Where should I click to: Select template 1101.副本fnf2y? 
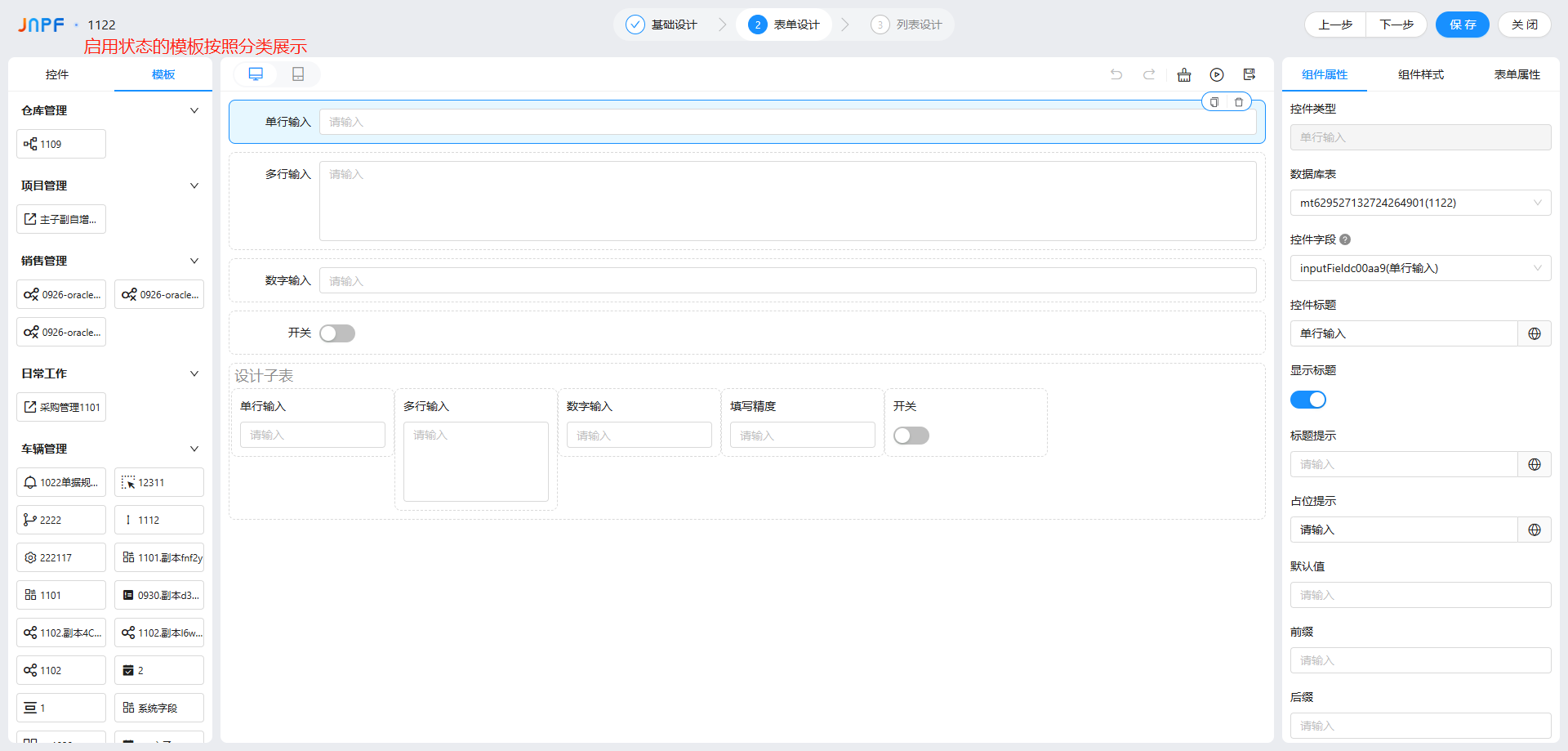159,557
